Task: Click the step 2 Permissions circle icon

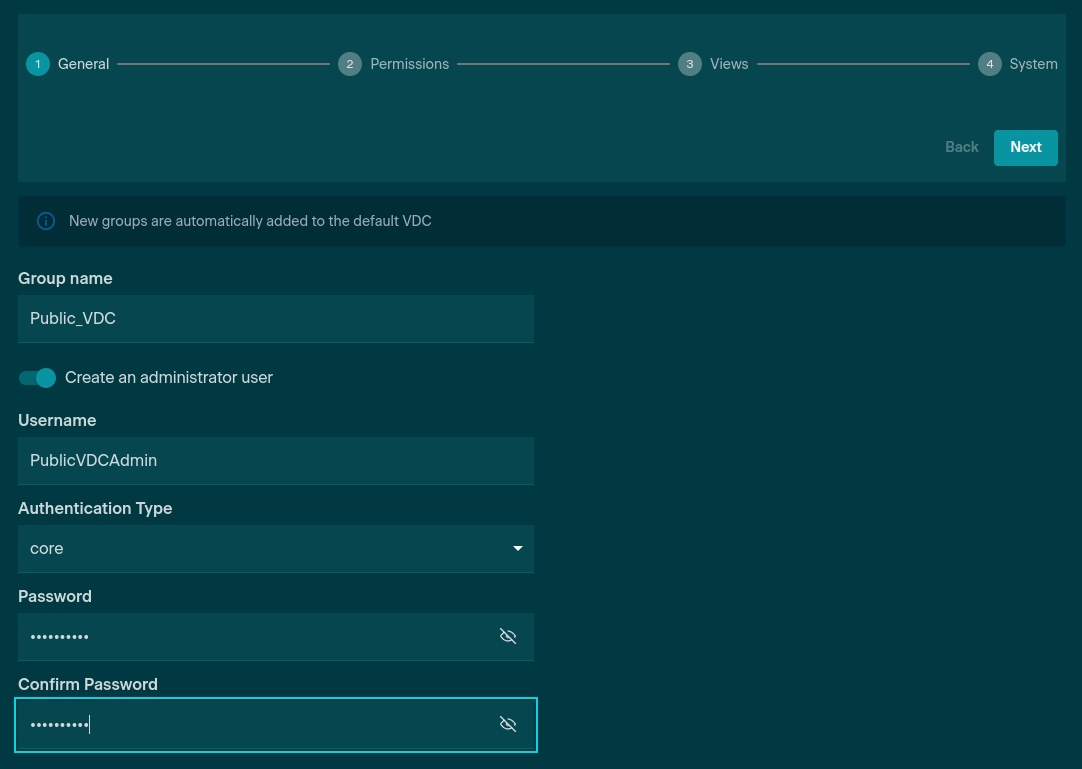Action: tap(350, 64)
